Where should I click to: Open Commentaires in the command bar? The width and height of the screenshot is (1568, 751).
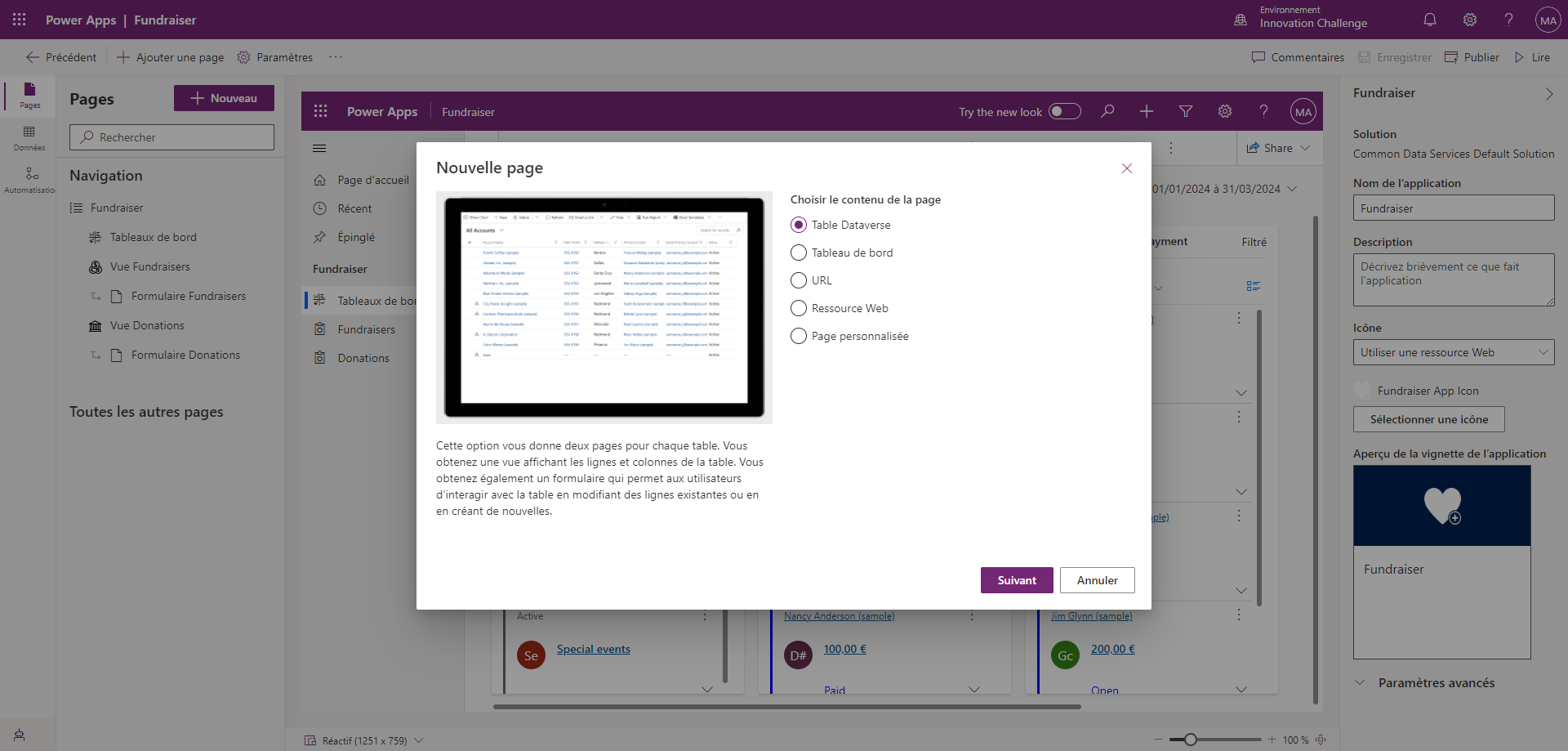tap(1298, 57)
